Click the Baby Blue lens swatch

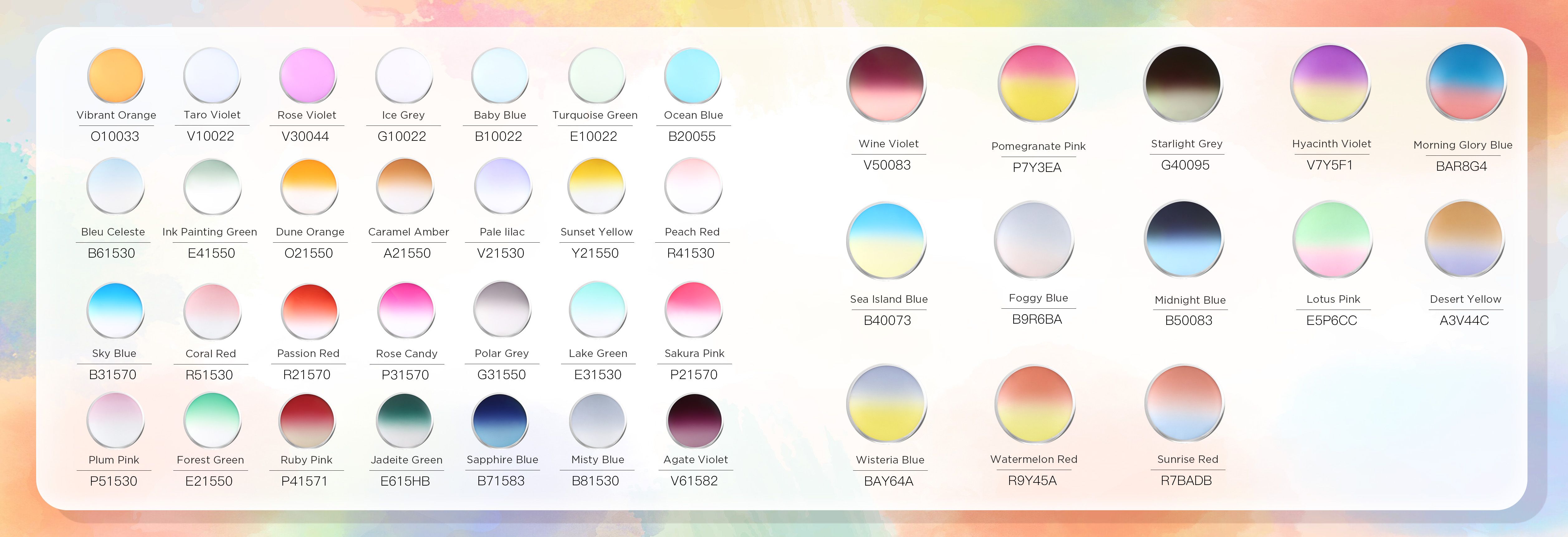[x=500, y=76]
